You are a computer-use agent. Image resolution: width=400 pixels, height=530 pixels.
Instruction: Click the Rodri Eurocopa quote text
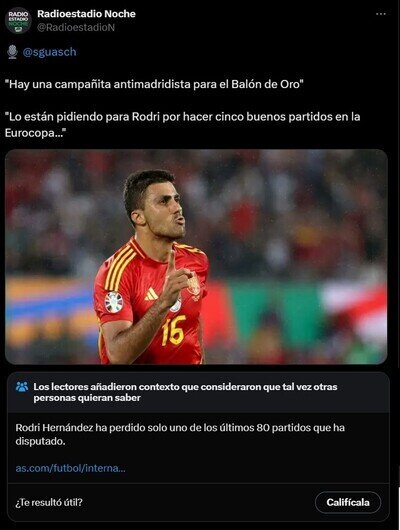[183, 124]
